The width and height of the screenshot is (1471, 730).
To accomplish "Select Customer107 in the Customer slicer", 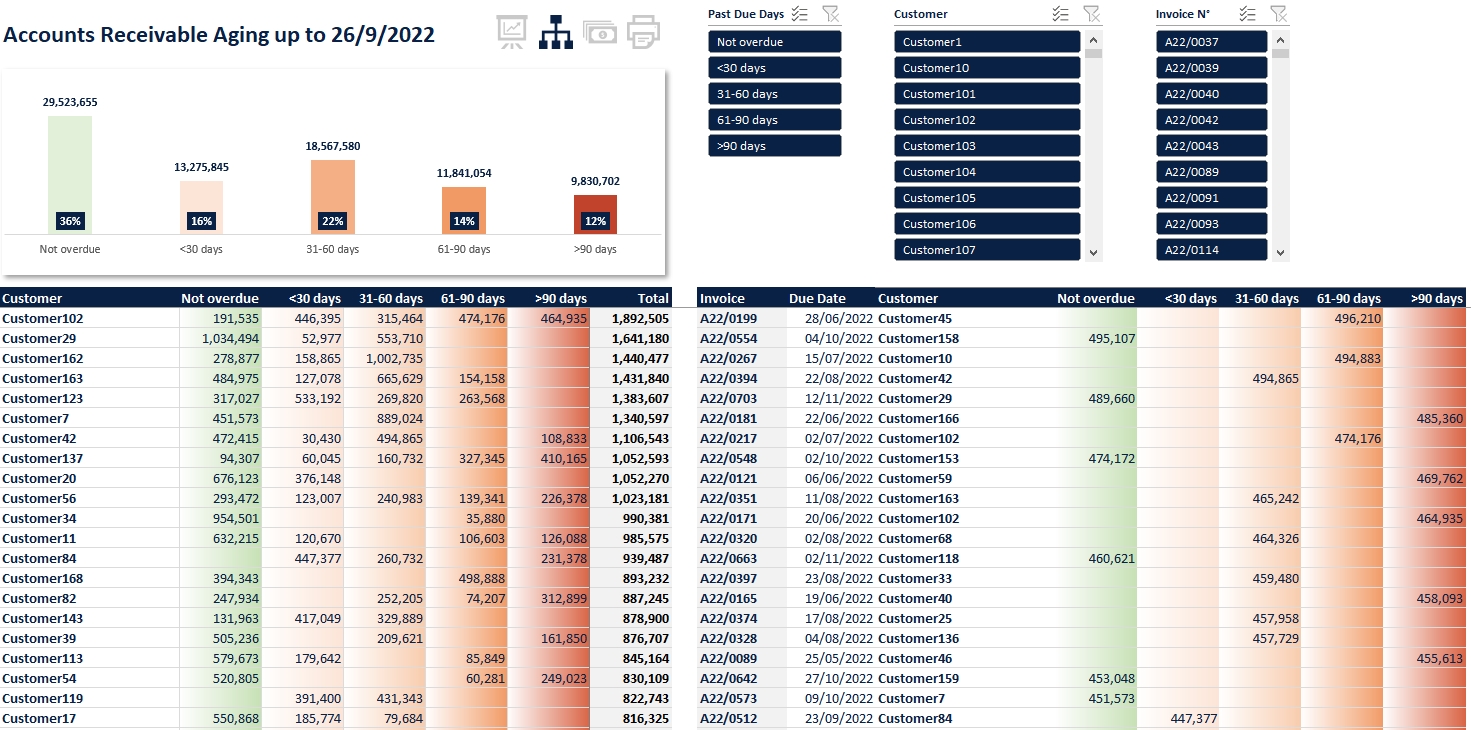I will point(985,249).
